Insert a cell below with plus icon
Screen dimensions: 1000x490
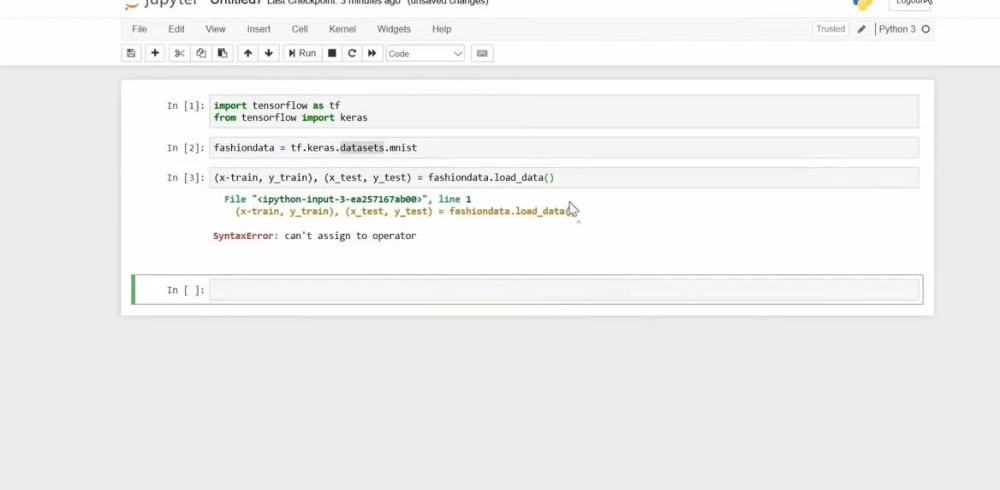point(155,54)
